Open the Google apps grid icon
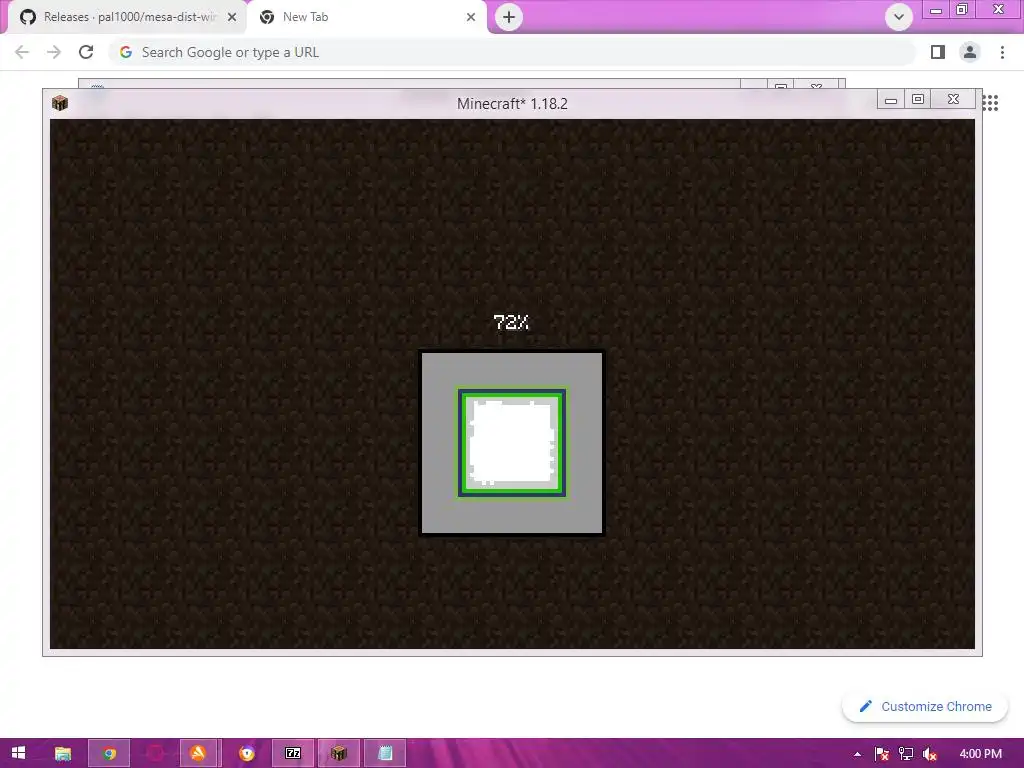This screenshot has width=1024, height=768. pyautogui.click(x=991, y=103)
